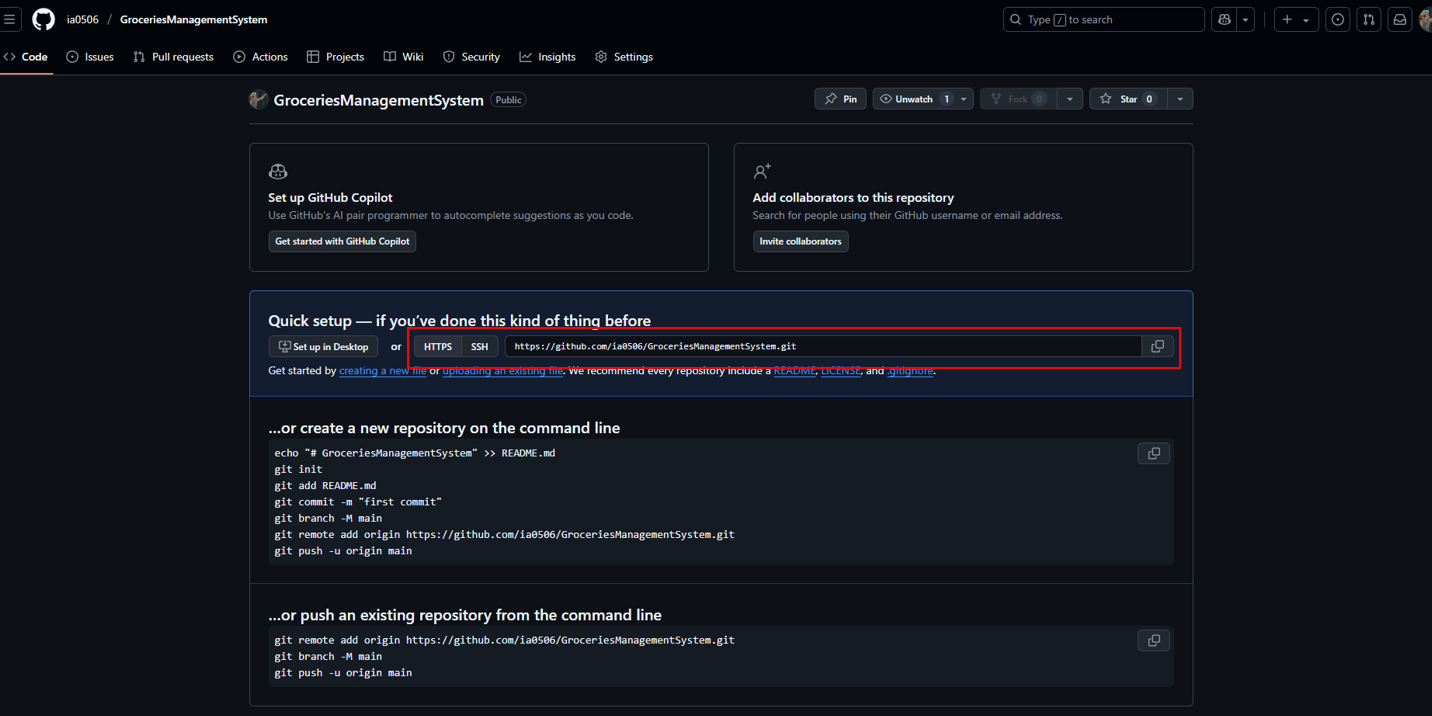Expand the new item plus dropdown
Viewport: 1432px width, 716px height.
pos(1305,19)
